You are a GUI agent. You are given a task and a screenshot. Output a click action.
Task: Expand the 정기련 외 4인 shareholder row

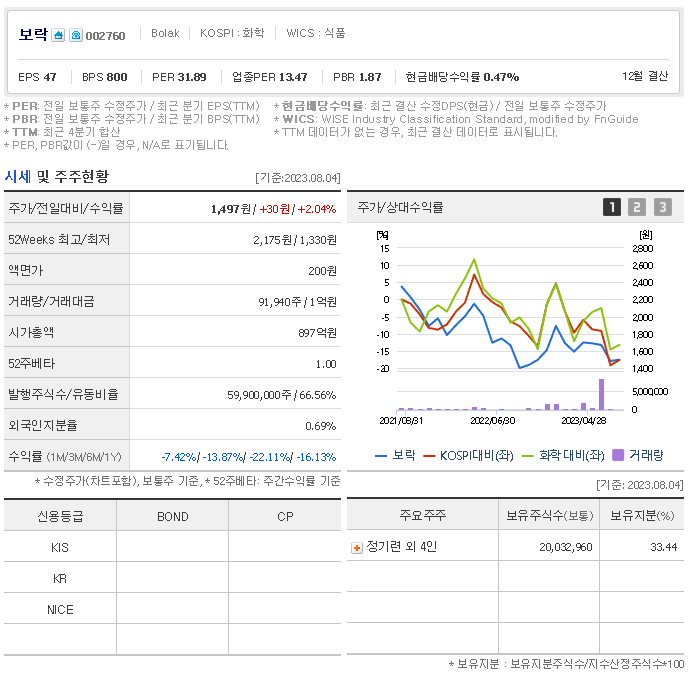(357, 548)
